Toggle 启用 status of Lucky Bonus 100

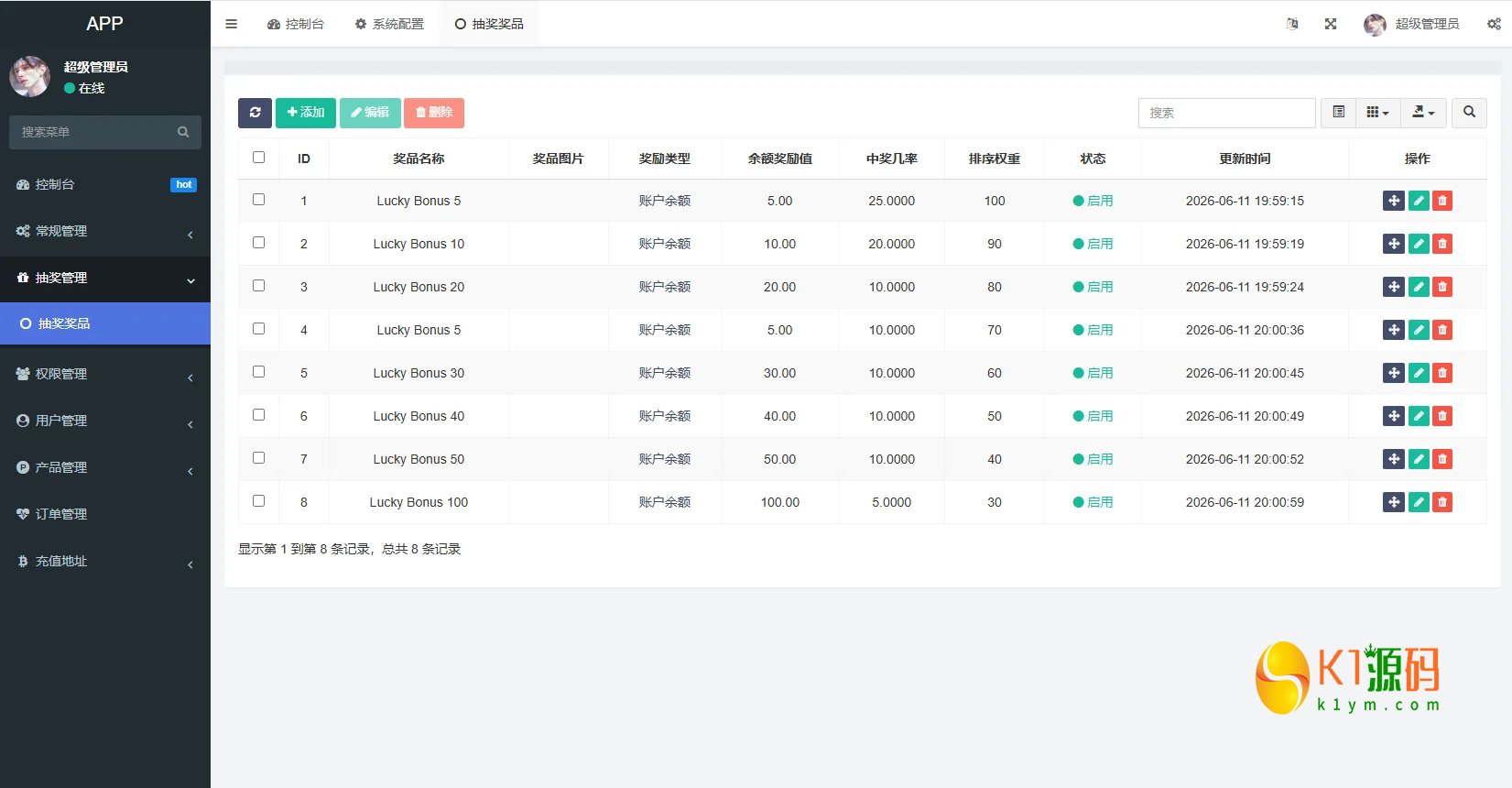click(x=1093, y=502)
